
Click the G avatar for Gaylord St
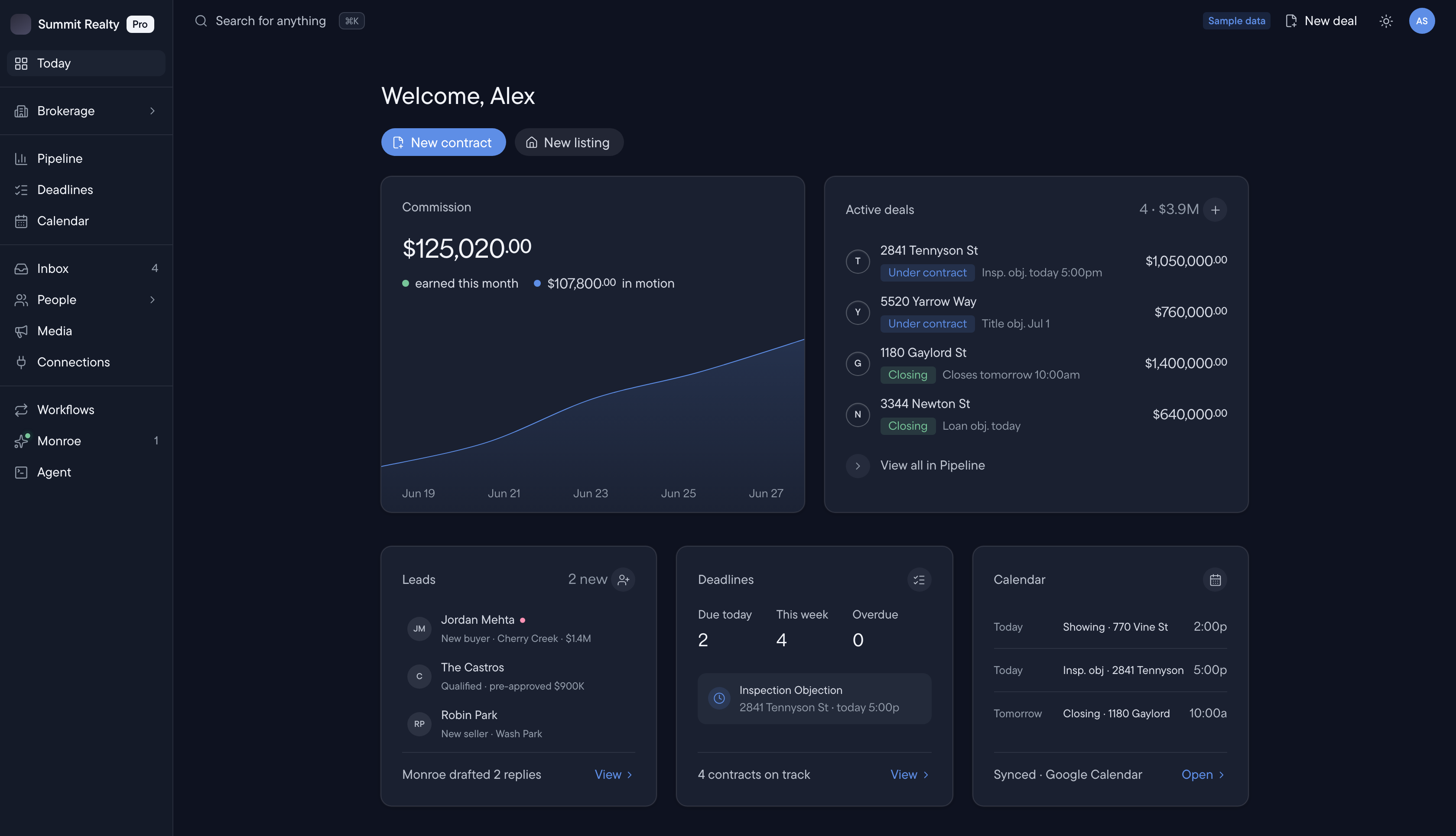[858, 363]
